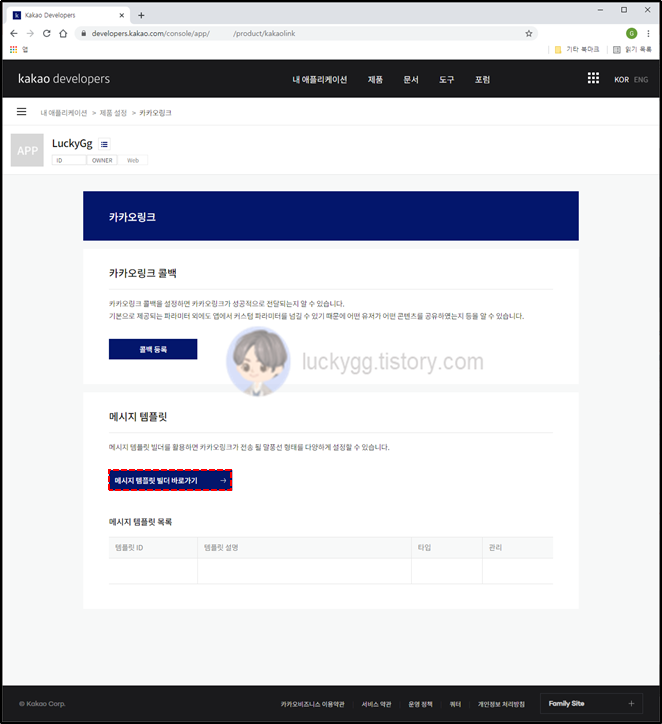Image resolution: width=662 pixels, height=724 pixels.
Task: Open 내 애플리케이션 menu
Action: (x=319, y=79)
